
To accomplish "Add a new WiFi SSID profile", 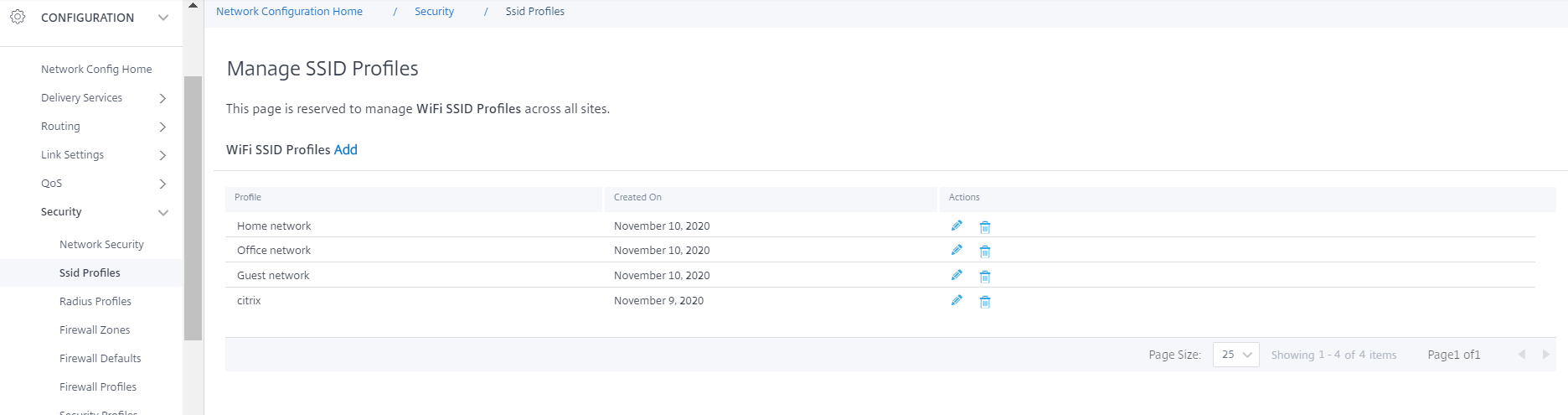I will tap(346, 150).
